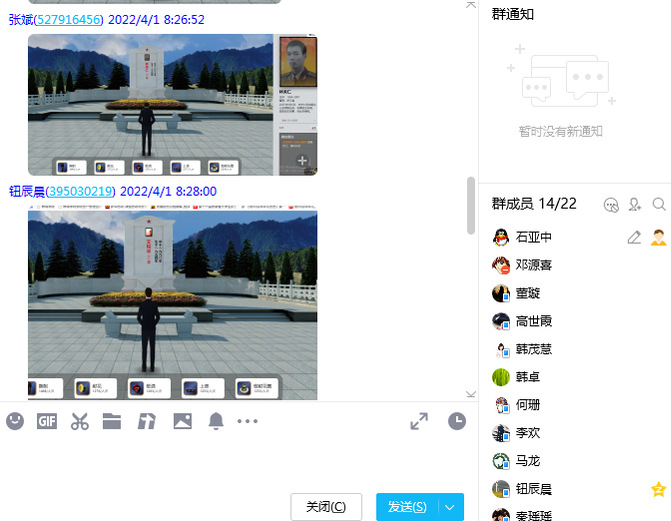This screenshot has width=671, height=521.
Task: Select member 邓源喜 in list
Action: point(534,265)
